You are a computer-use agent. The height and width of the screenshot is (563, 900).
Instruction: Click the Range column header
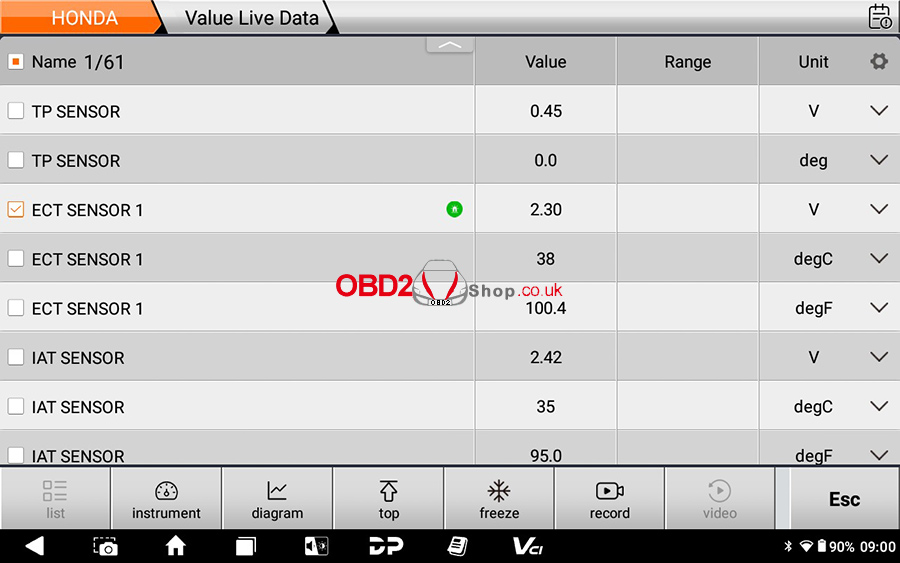(688, 61)
